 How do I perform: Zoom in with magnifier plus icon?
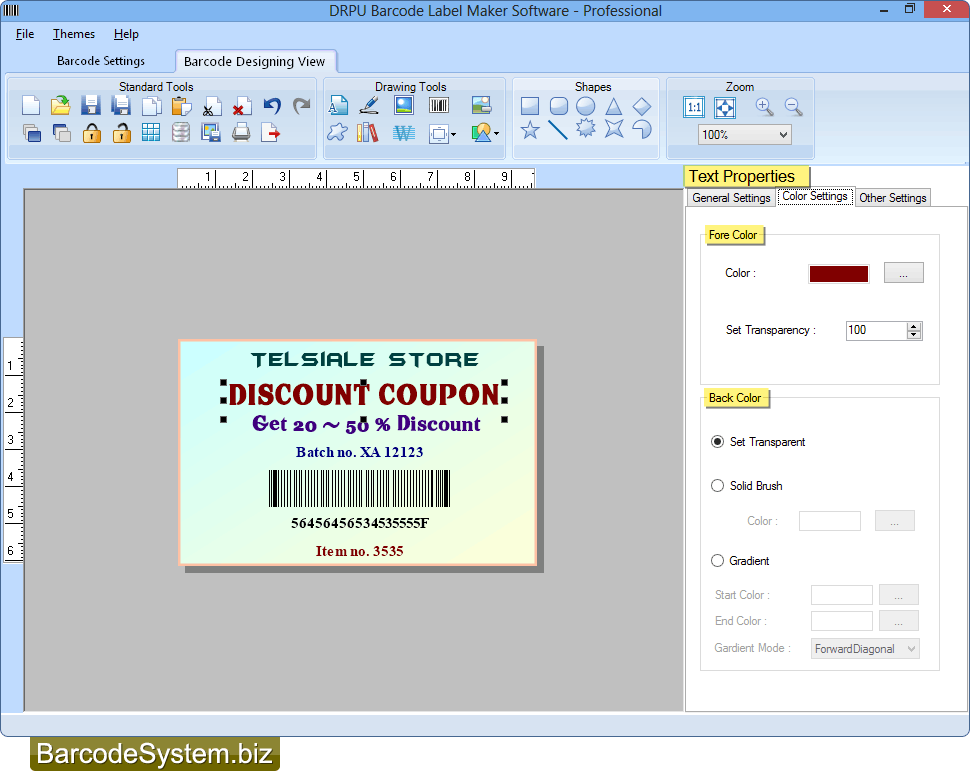(765, 107)
